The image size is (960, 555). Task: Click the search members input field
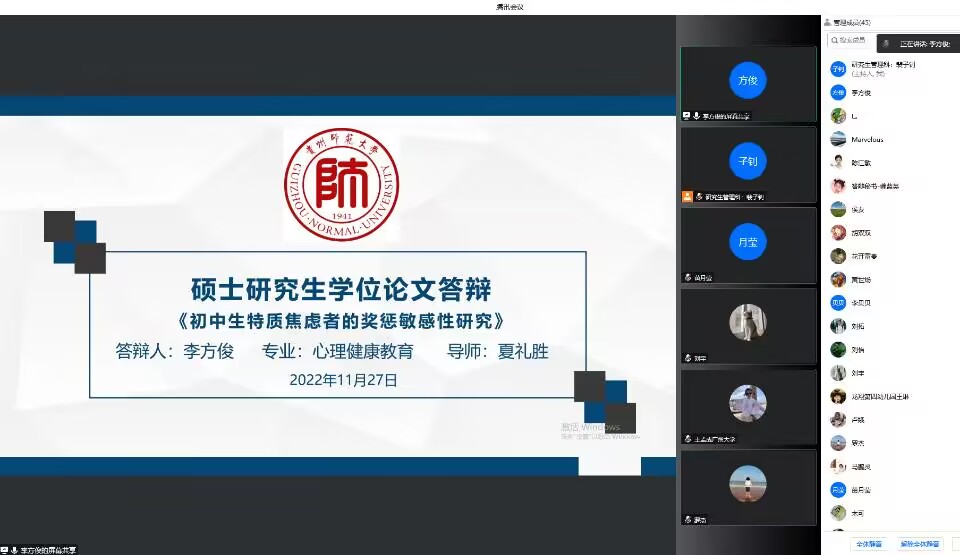(852, 40)
